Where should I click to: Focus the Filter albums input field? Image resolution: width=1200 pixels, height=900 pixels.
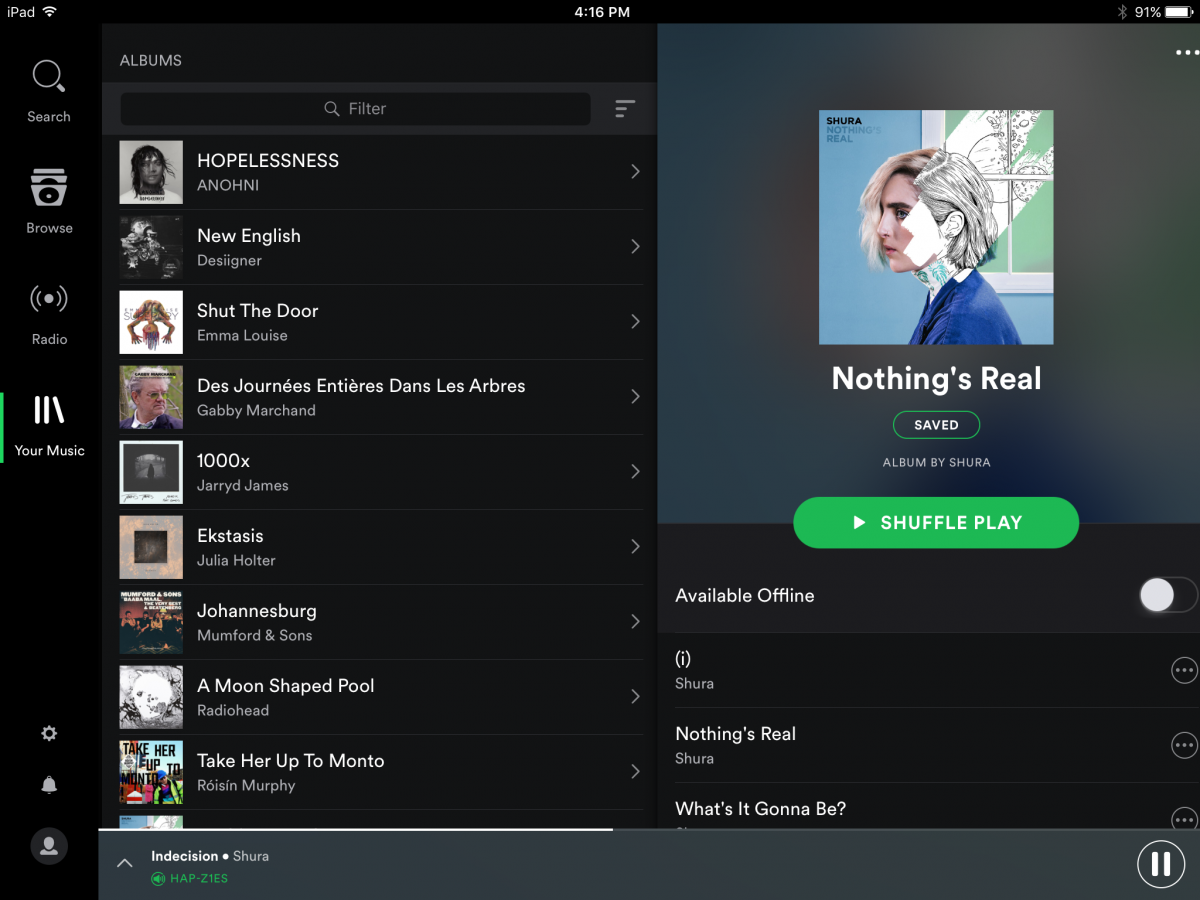(x=355, y=108)
